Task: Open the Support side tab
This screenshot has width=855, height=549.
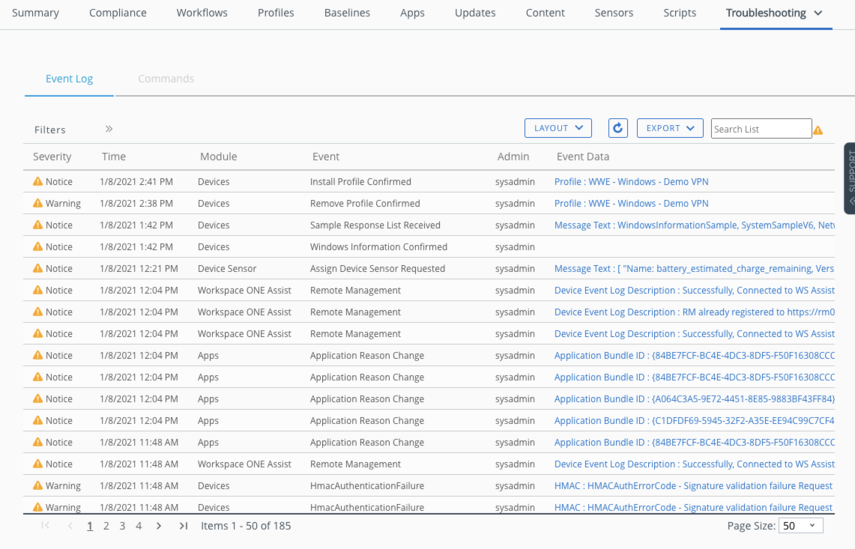Action: point(849,178)
